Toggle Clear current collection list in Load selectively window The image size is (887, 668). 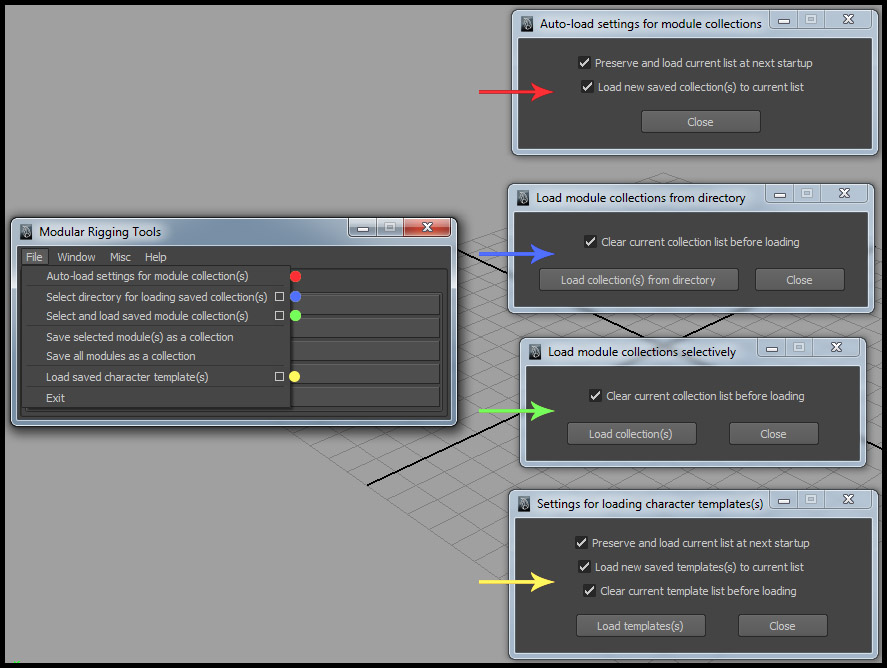[595, 396]
